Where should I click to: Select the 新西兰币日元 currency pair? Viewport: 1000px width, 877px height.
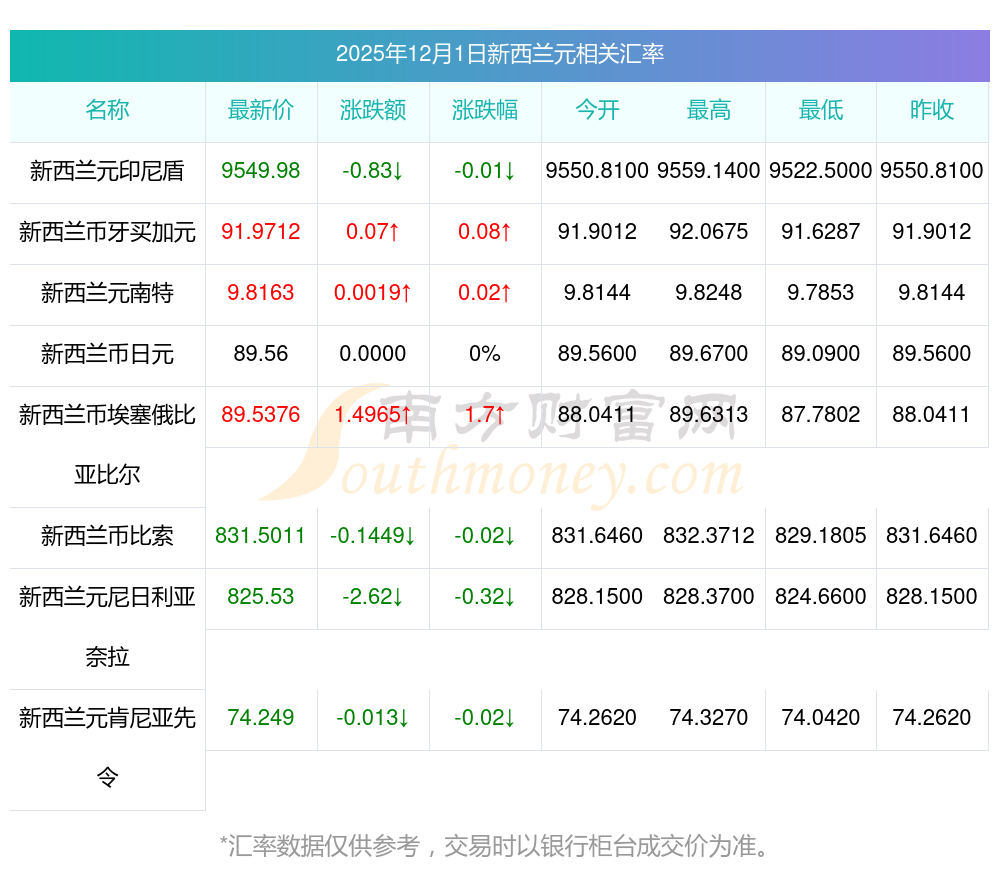point(107,354)
